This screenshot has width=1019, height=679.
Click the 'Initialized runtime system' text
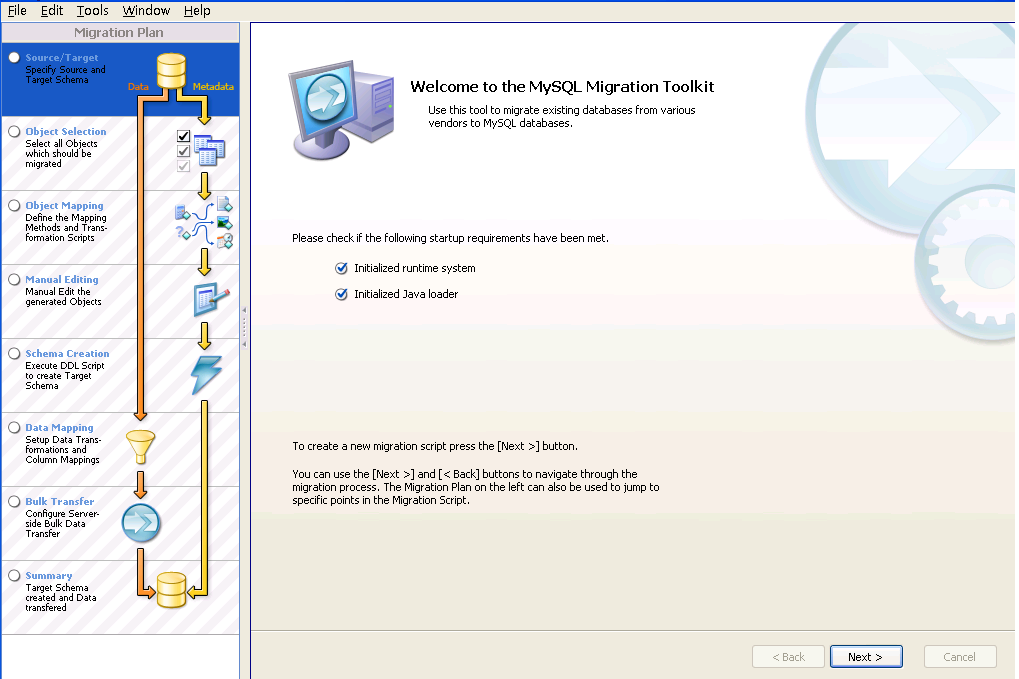(x=415, y=268)
